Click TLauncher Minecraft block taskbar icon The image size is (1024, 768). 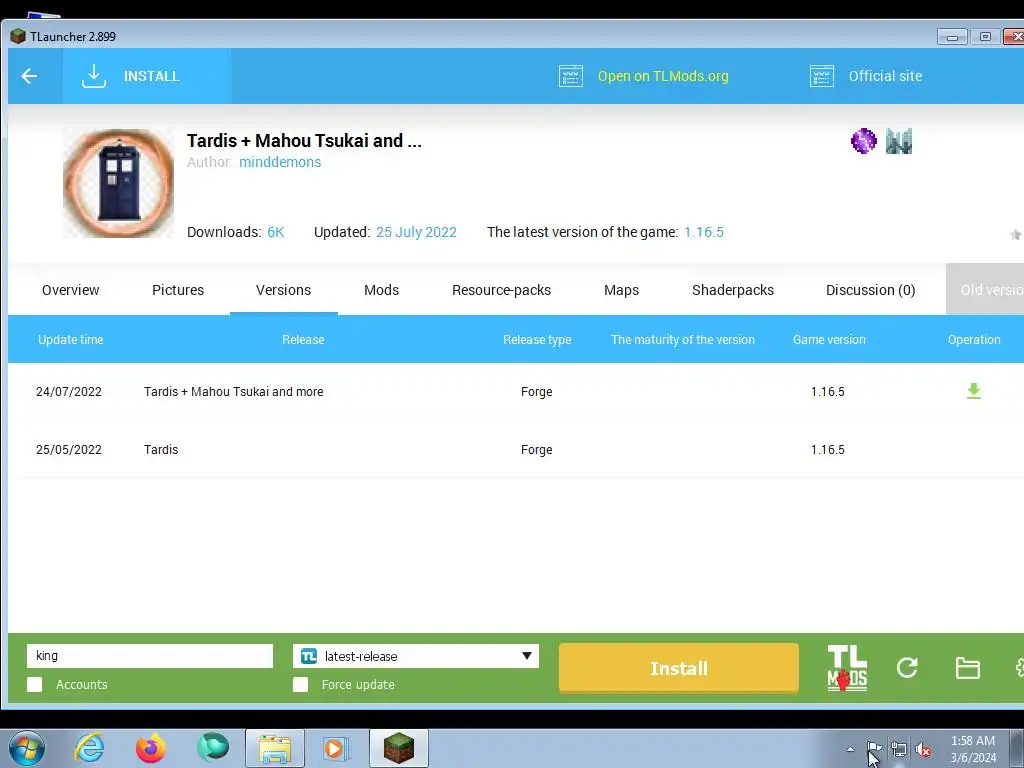(398, 748)
